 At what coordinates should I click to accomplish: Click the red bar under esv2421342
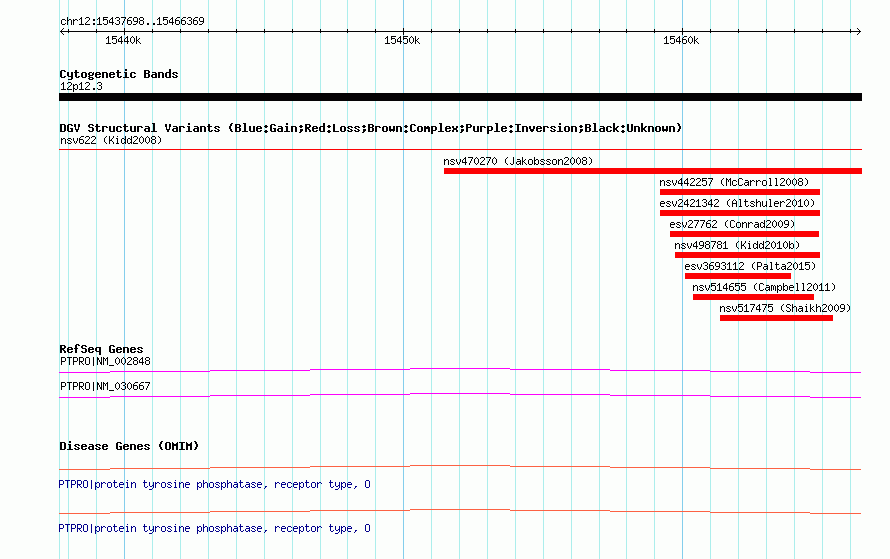740,213
